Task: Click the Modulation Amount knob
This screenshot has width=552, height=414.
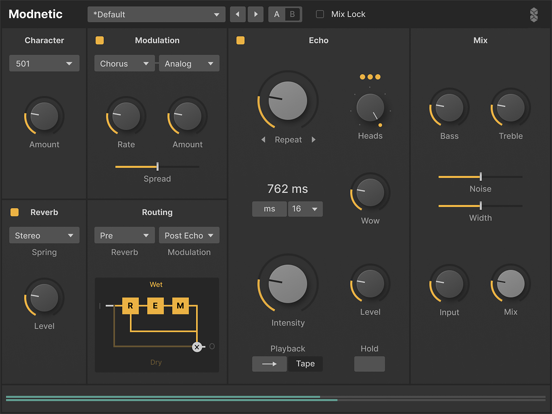Action: (187, 116)
